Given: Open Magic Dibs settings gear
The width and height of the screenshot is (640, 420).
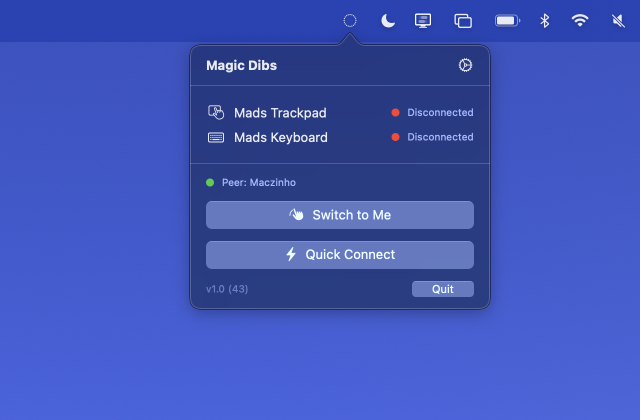Looking at the screenshot, I should [465, 65].
